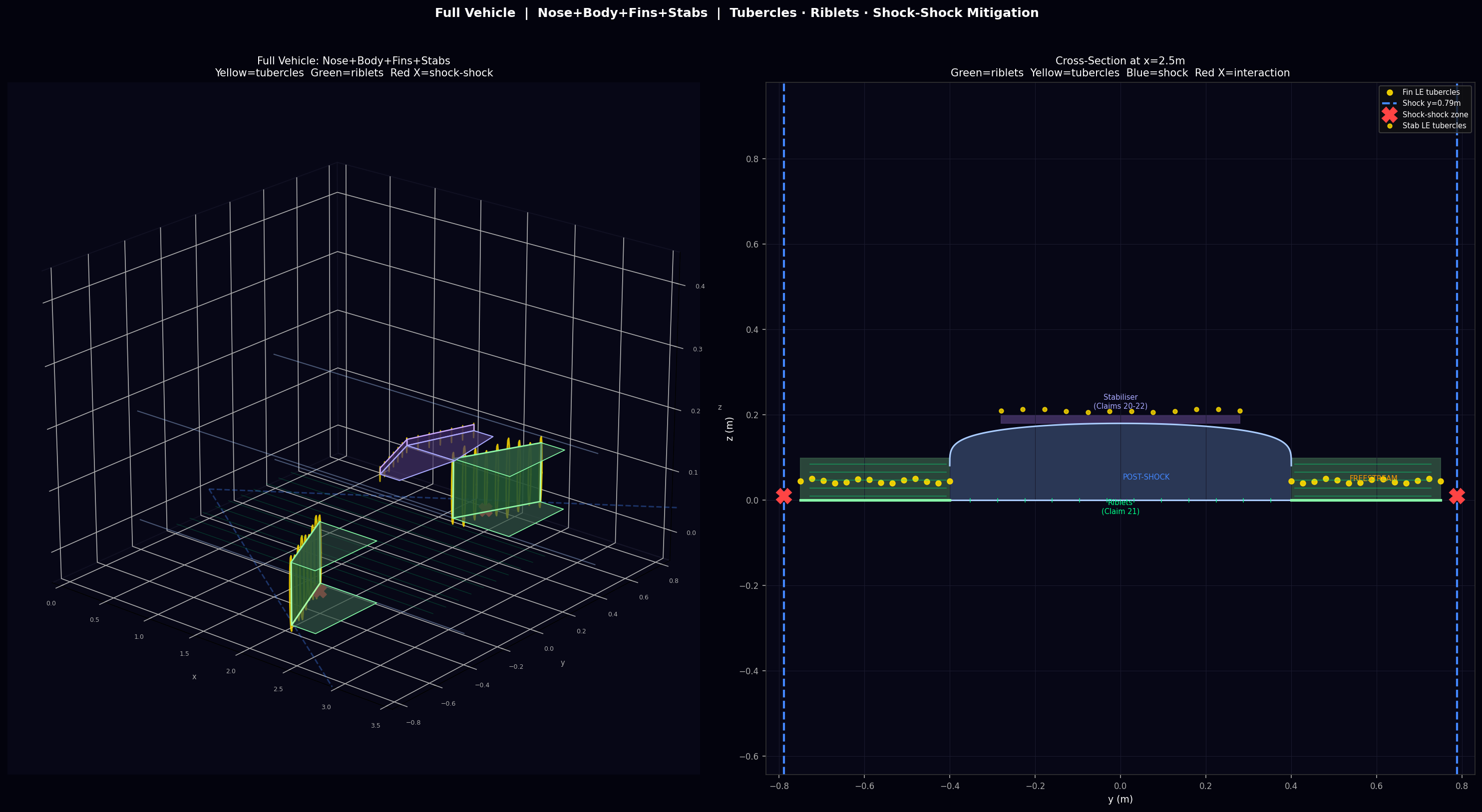Click the 'POST-SHOCK' label in the cross-section
Viewport: 1482px width, 812px height.
1146,477
